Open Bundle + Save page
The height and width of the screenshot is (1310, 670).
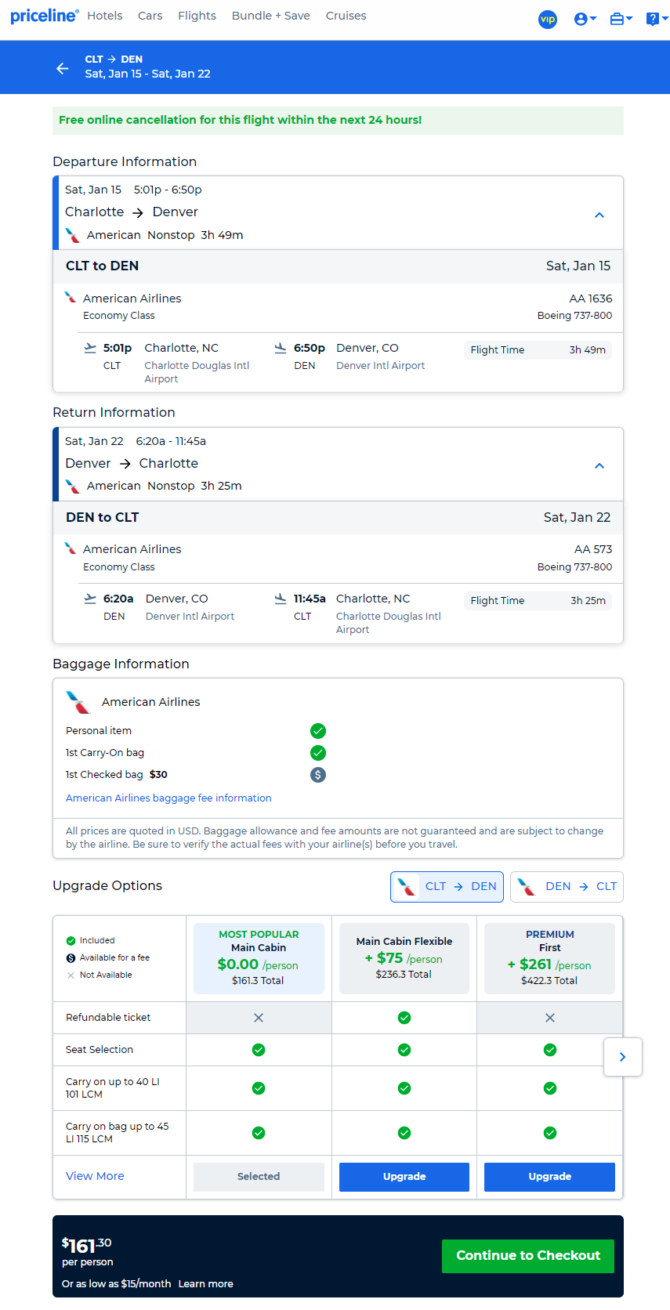tap(271, 16)
